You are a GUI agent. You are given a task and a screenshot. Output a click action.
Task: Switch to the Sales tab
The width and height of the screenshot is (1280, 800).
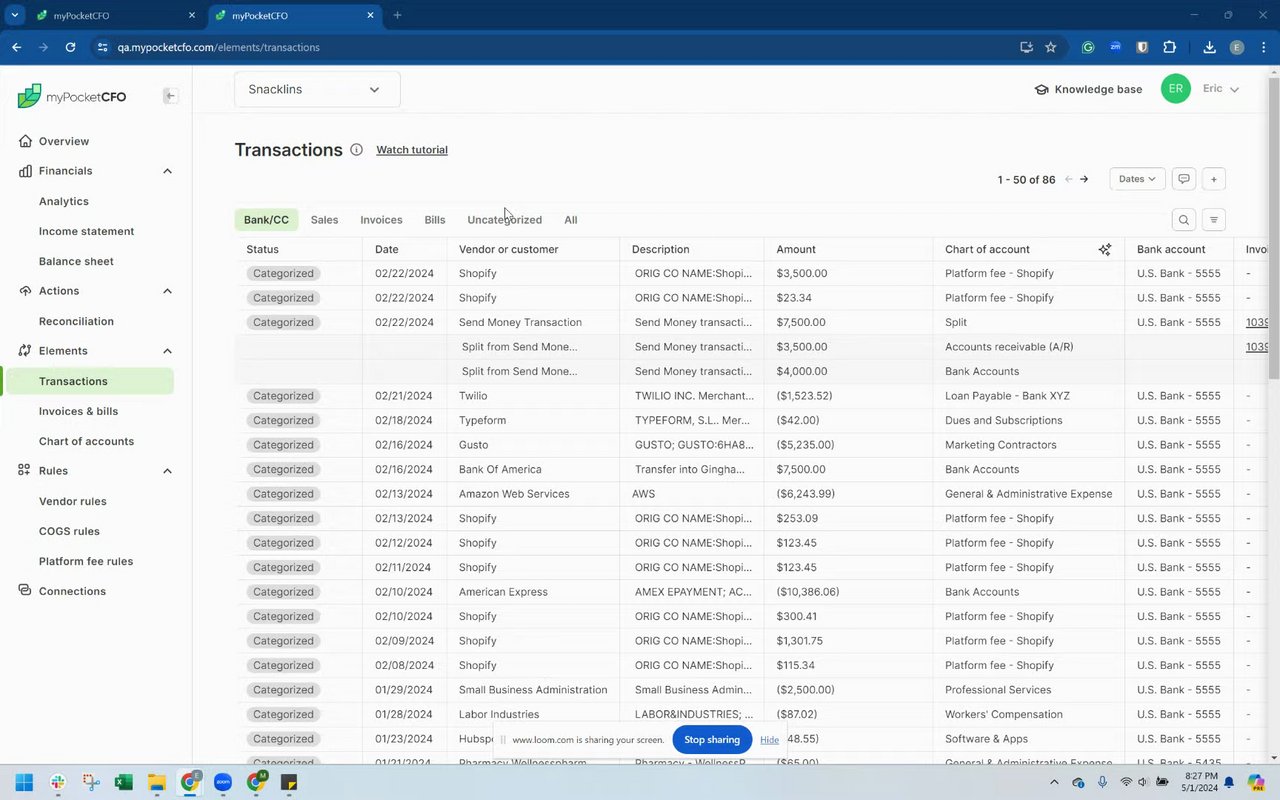tap(324, 220)
